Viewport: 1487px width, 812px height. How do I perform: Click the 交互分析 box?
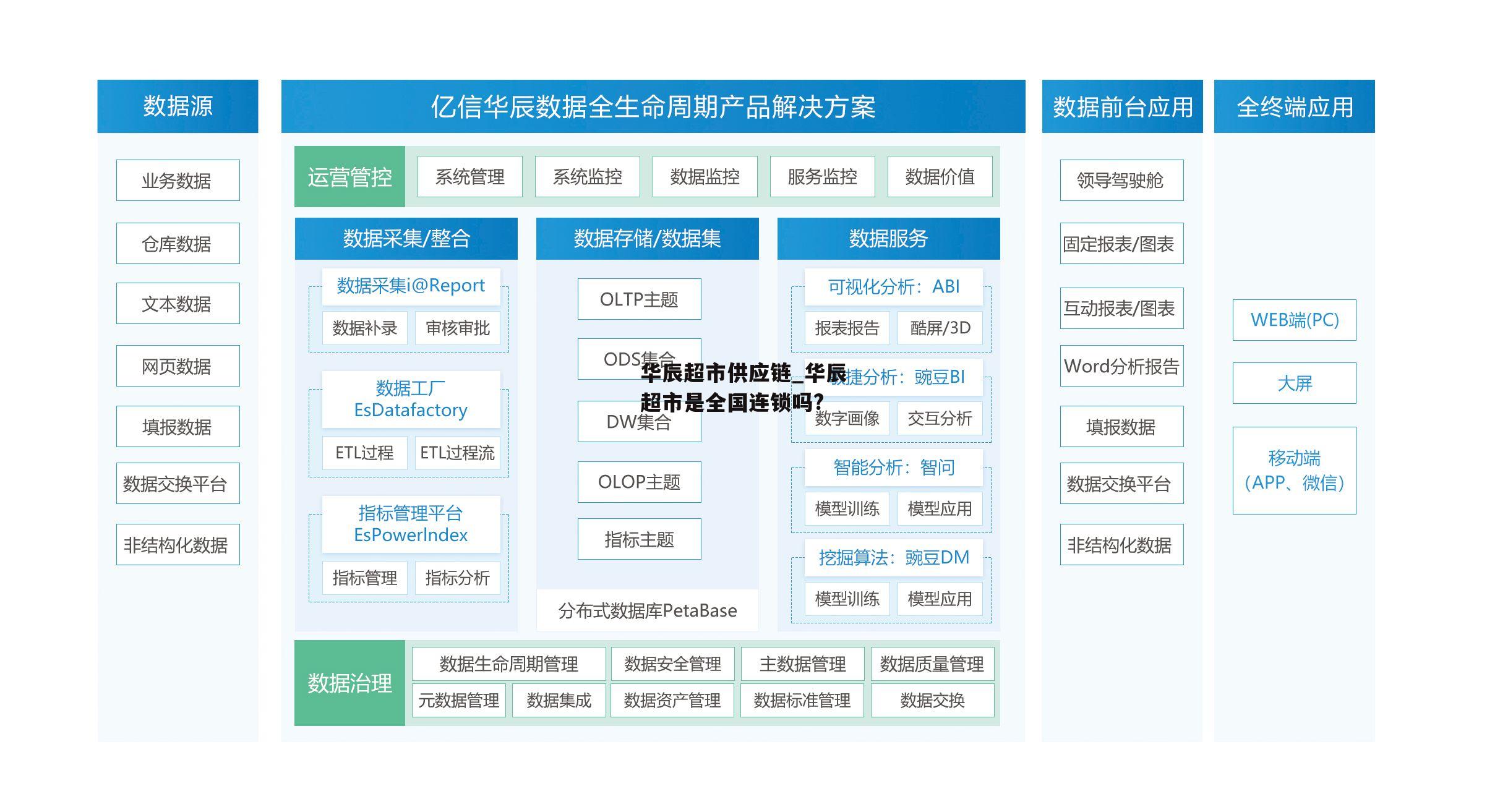click(x=940, y=418)
